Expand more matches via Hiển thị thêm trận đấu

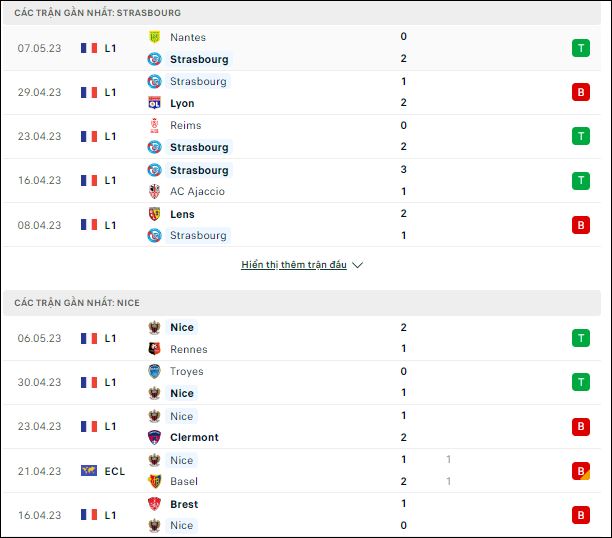294,265
